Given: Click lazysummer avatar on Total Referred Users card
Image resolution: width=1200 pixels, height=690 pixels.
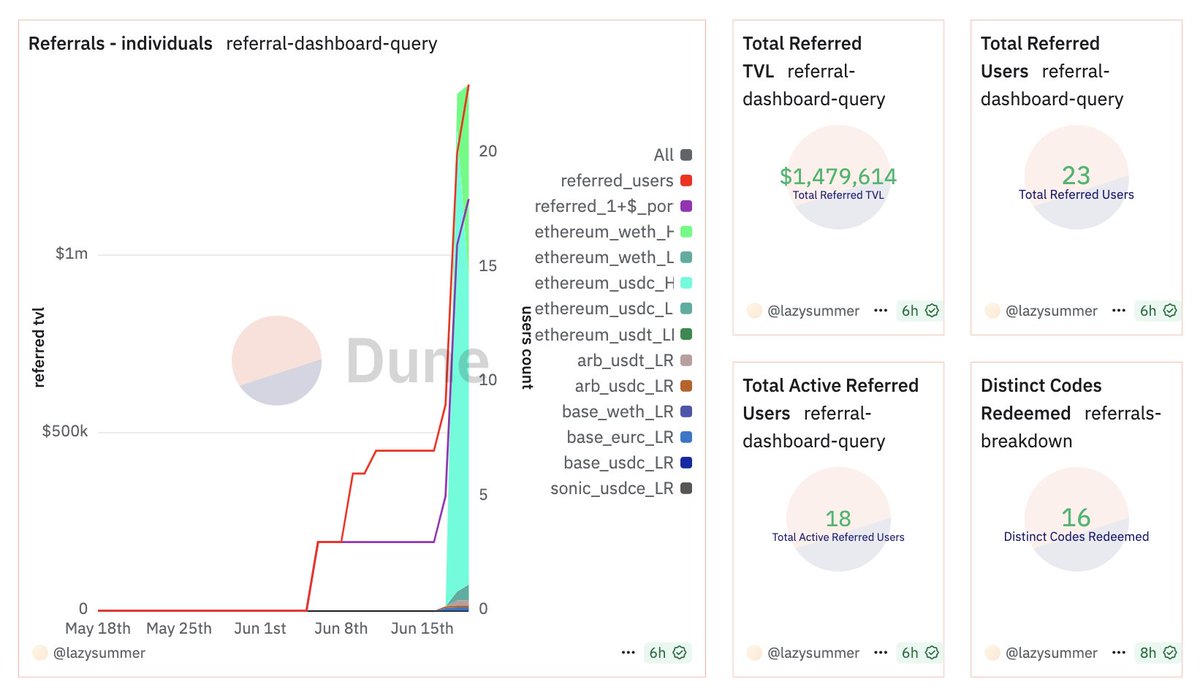Looking at the screenshot, I should click(992, 311).
